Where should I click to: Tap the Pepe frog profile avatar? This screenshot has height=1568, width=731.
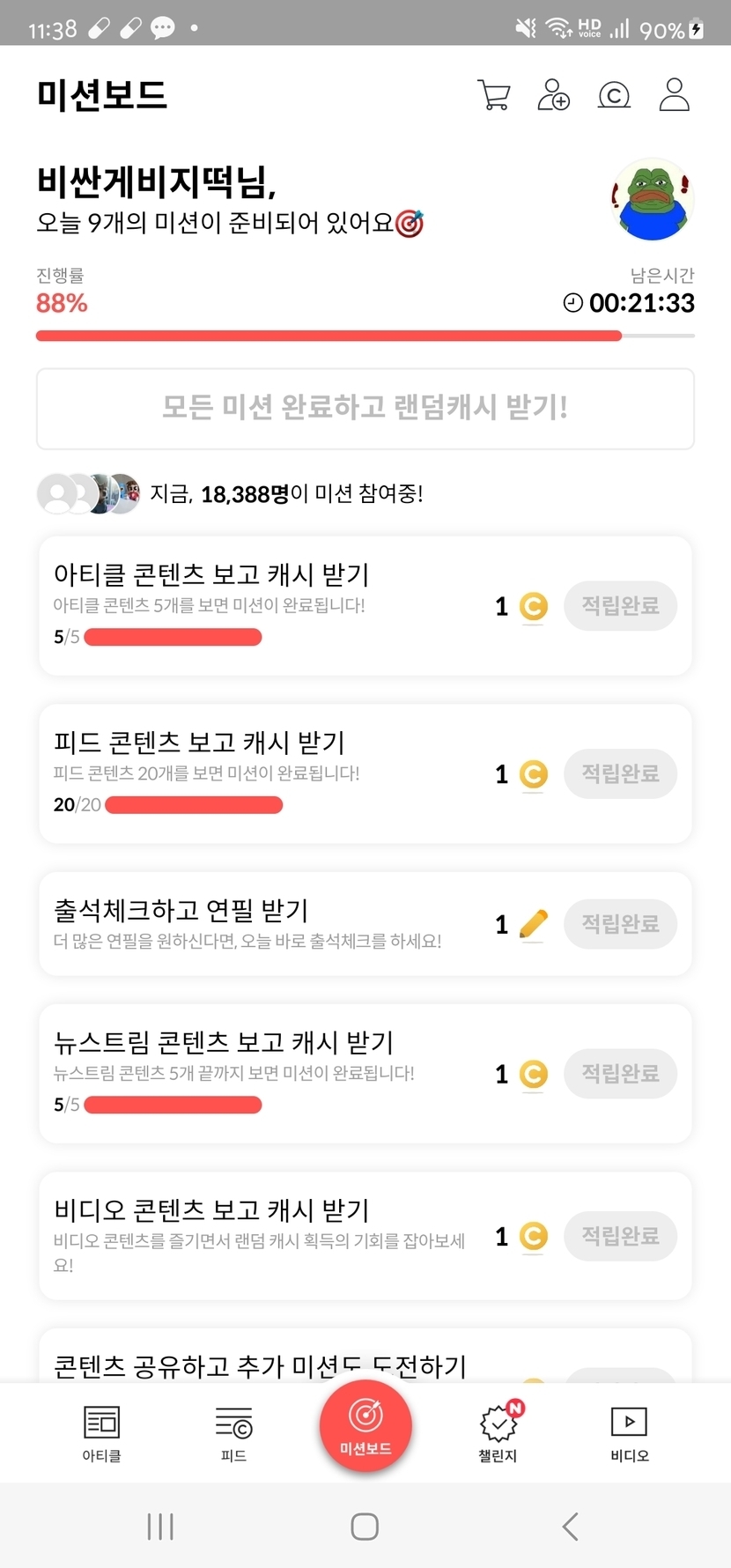click(652, 200)
